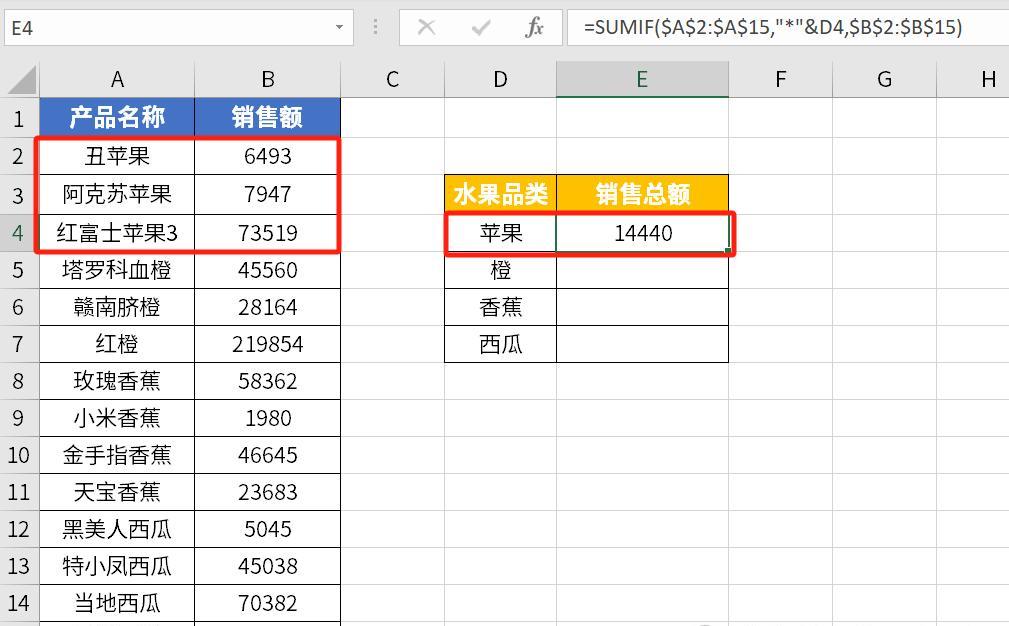Click the formula bar resize dots handle

point(376,28)
